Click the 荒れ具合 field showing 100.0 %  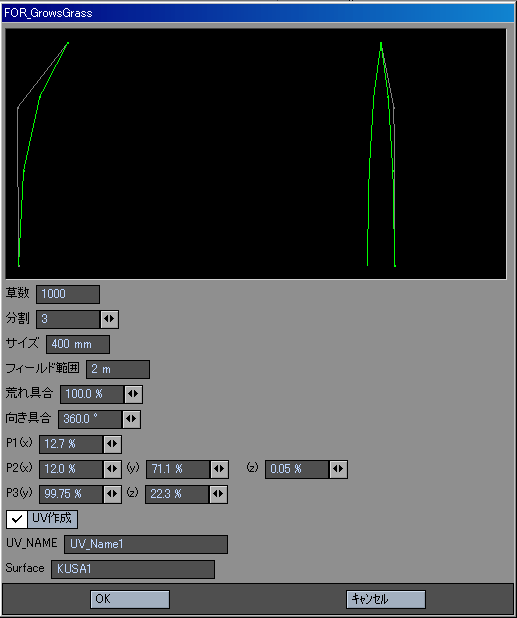point(92,394)
